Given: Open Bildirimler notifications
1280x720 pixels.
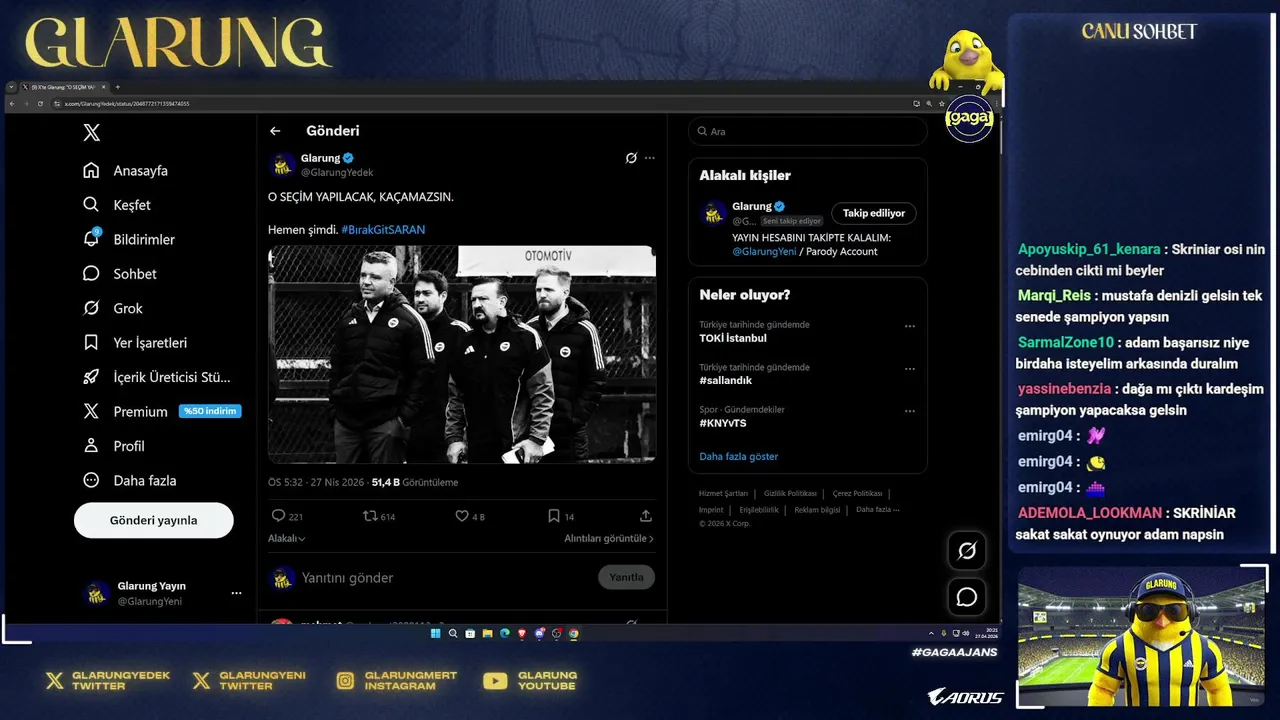Looking at the screenshot, I should (129, 240).
